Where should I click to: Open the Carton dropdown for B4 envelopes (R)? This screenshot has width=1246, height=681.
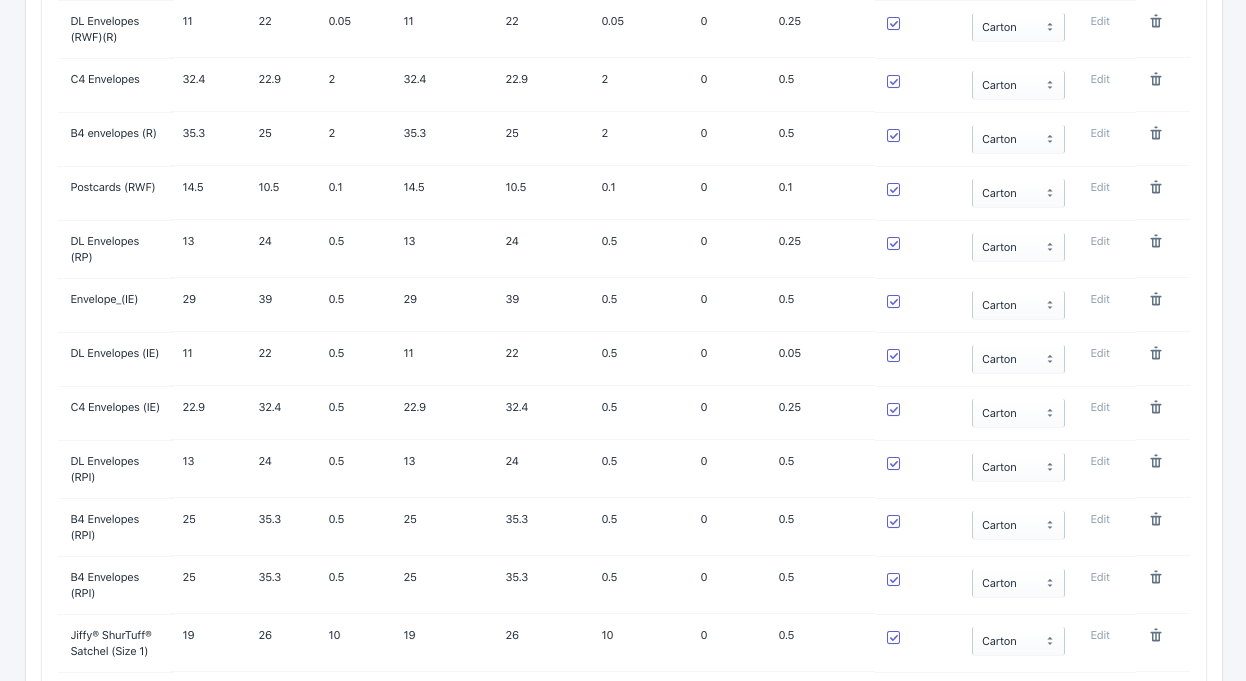(1018, 139)
